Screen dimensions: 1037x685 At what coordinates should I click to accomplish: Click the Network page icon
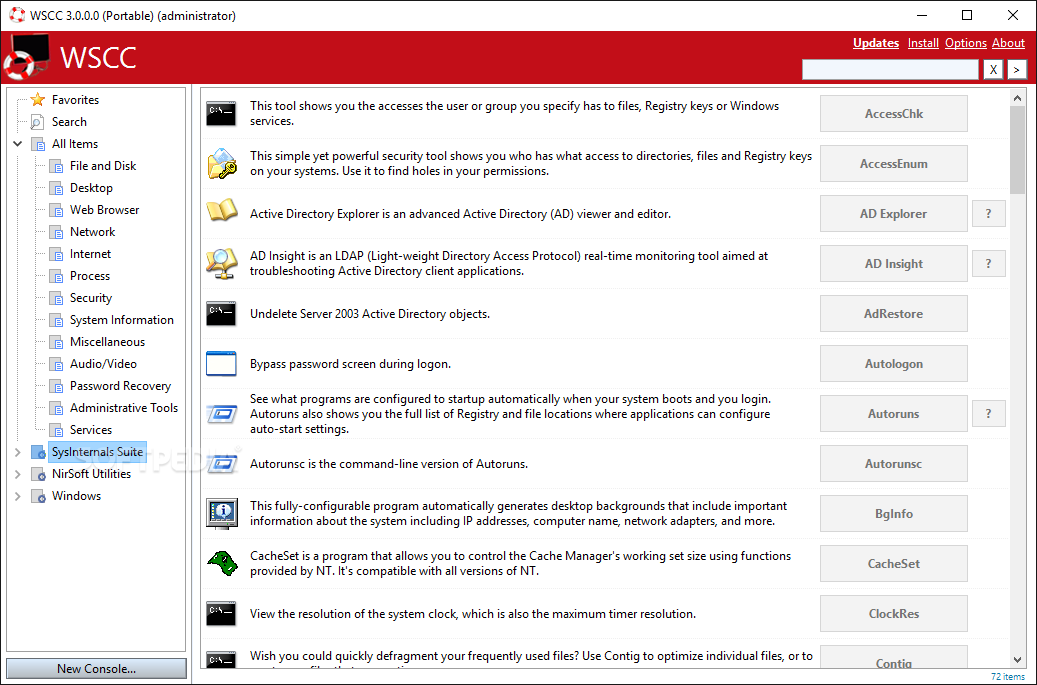tap(56, 232)
